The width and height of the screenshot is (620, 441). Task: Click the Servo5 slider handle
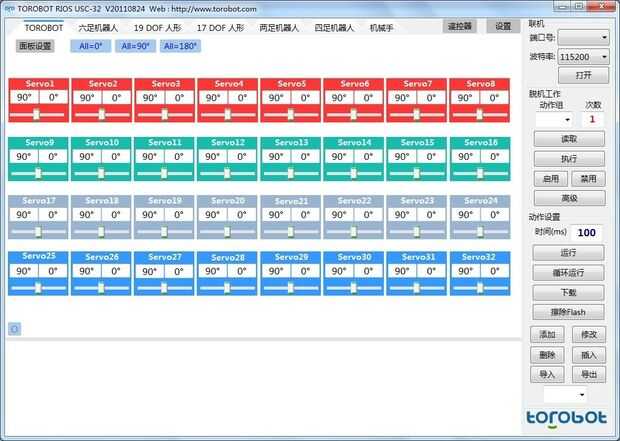(x=291, y=114)
